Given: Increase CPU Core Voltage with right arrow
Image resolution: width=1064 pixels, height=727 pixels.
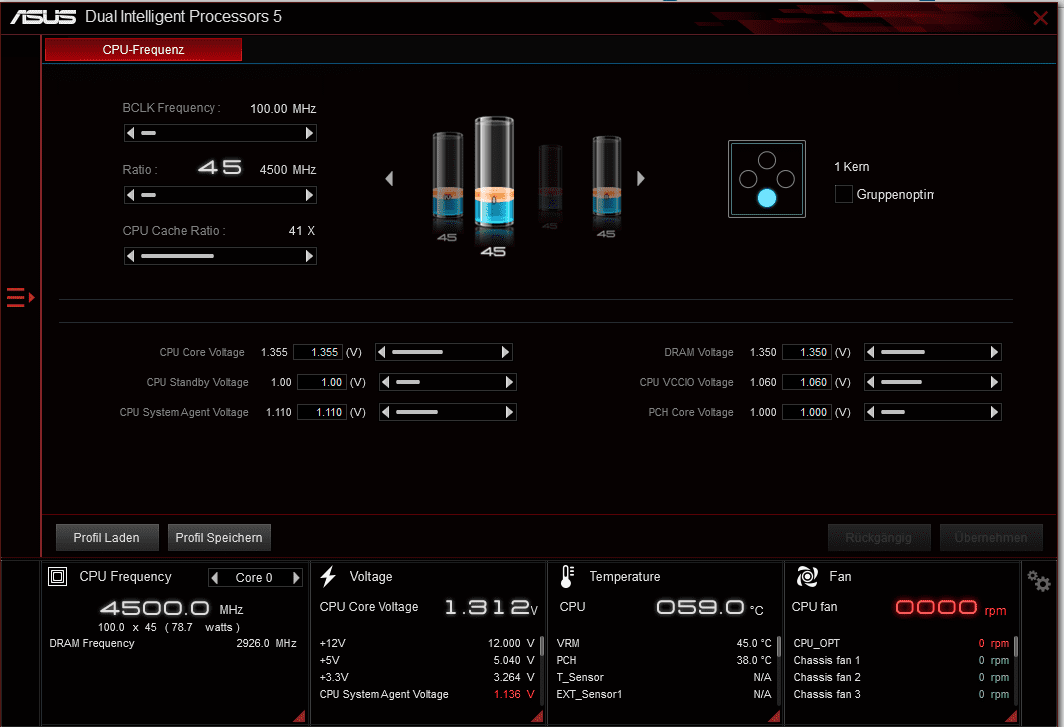Looking at the screenshot, I should (505, 352).
